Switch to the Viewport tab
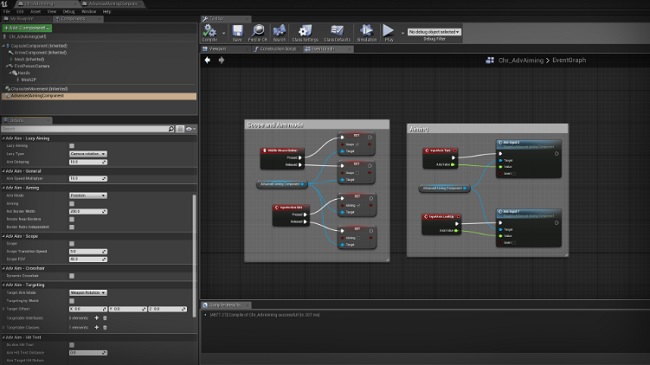This screenshot has width=650, height=365. [217, 49]
